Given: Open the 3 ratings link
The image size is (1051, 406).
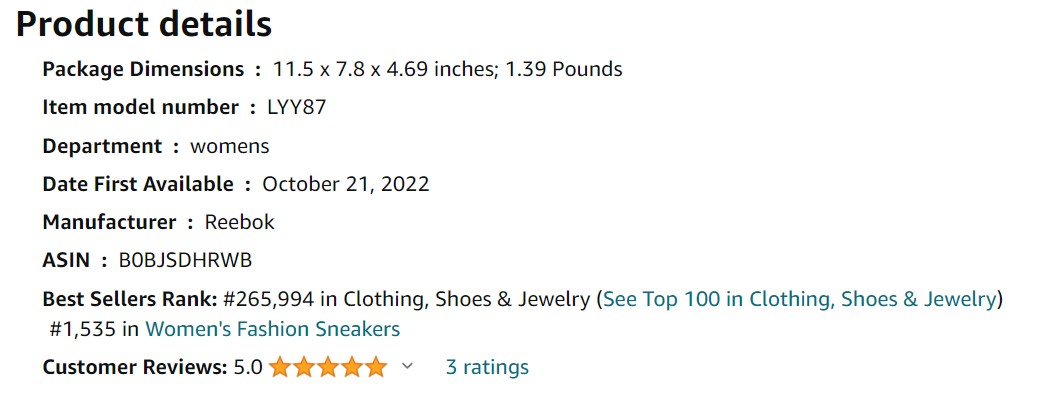Looking at the screenshot, I should tap(487, 367).
